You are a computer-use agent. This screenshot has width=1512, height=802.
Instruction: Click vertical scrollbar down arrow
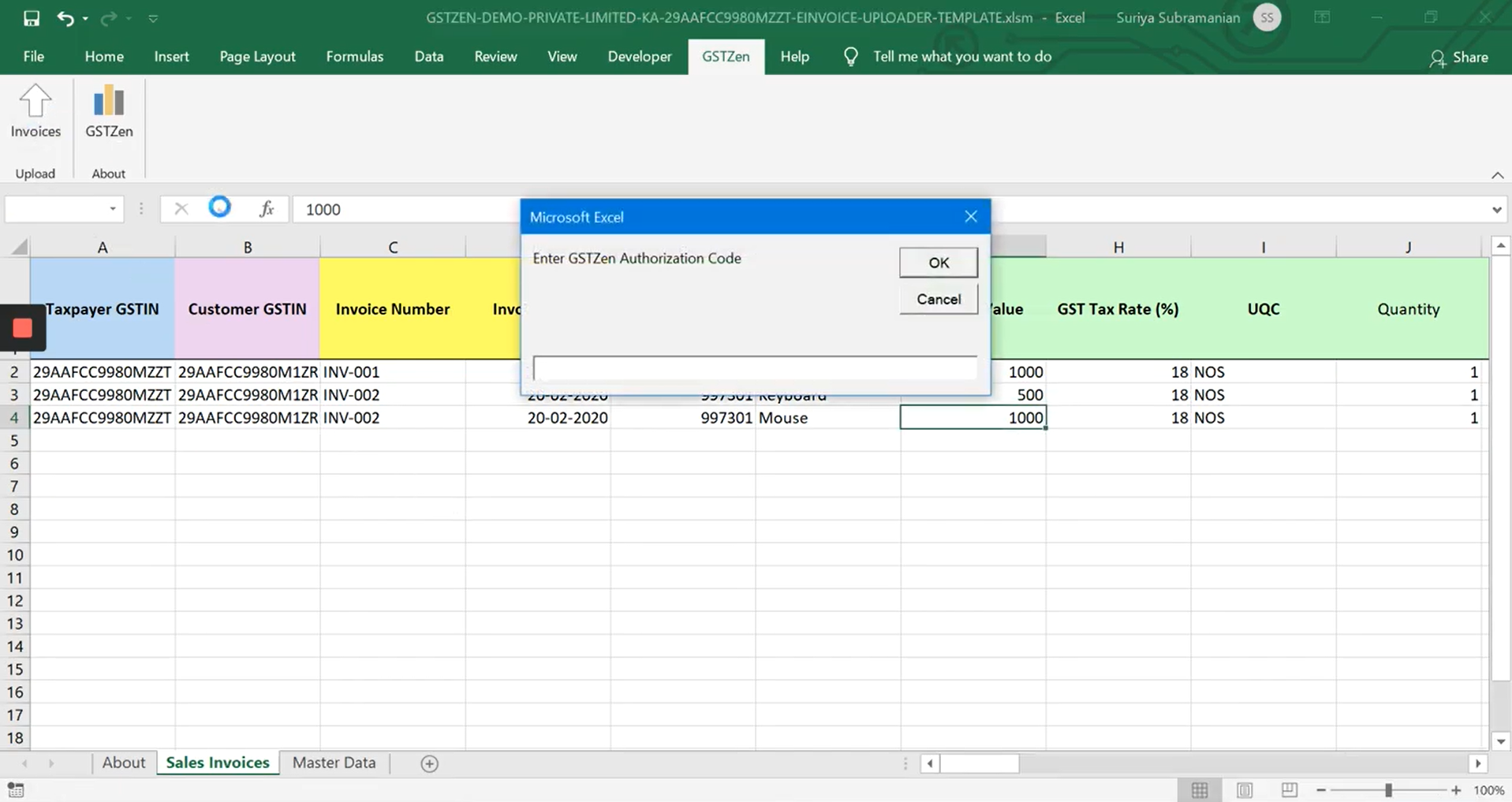[1500, 741]
